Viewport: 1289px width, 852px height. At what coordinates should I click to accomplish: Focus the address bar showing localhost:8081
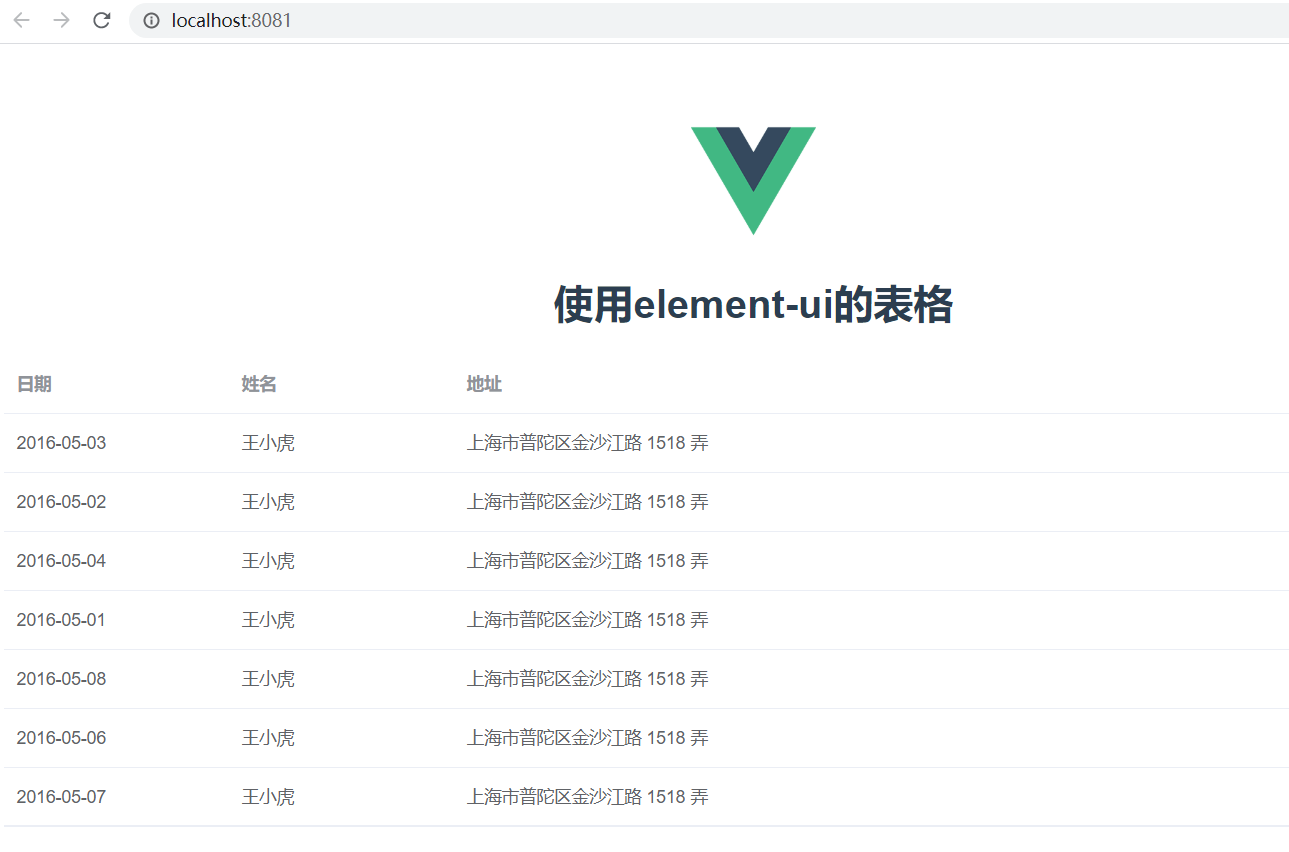pyautogui.click(x=709, y=20)
